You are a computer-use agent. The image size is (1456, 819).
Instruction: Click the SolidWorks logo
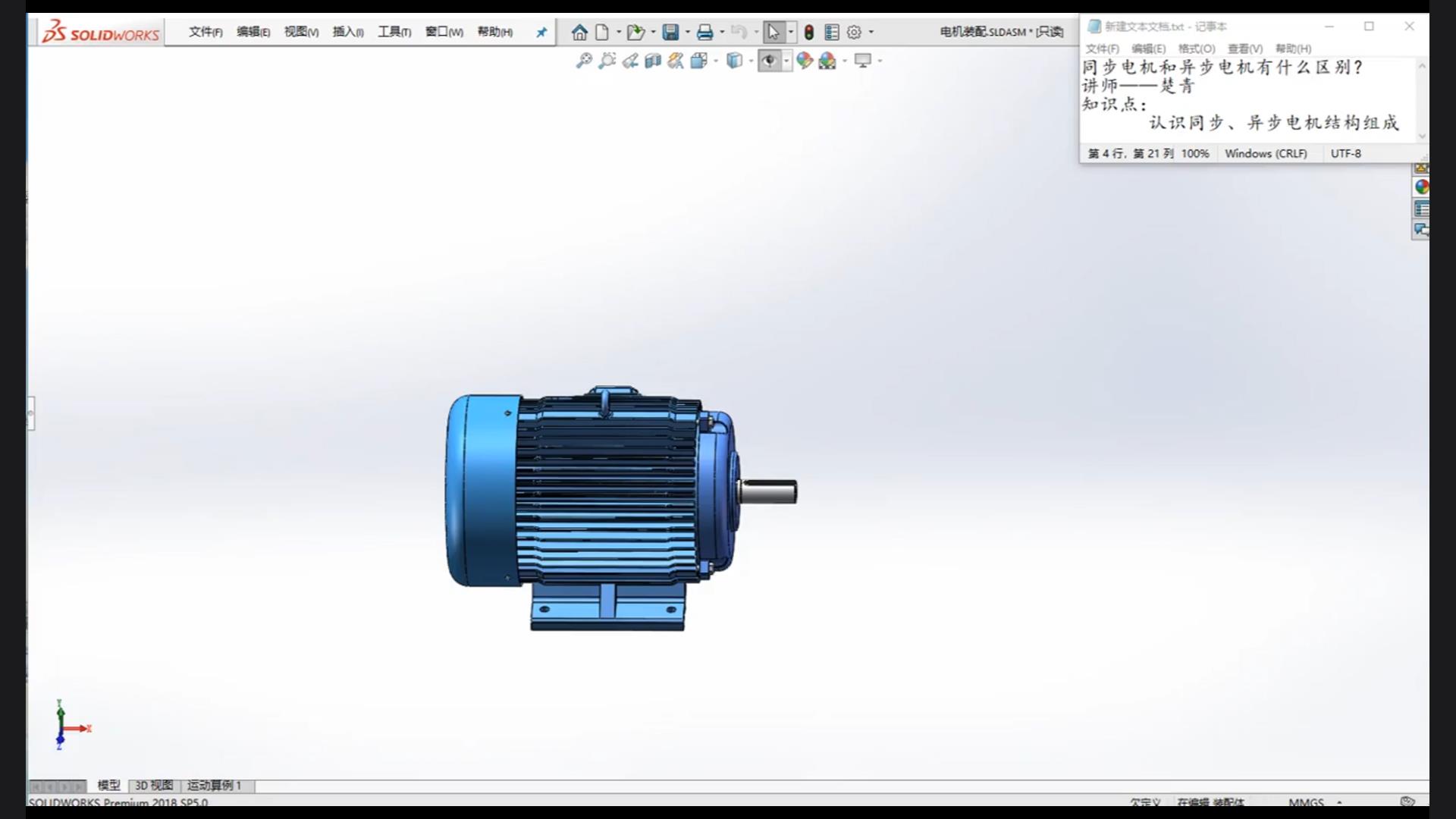tap(100, 32)
